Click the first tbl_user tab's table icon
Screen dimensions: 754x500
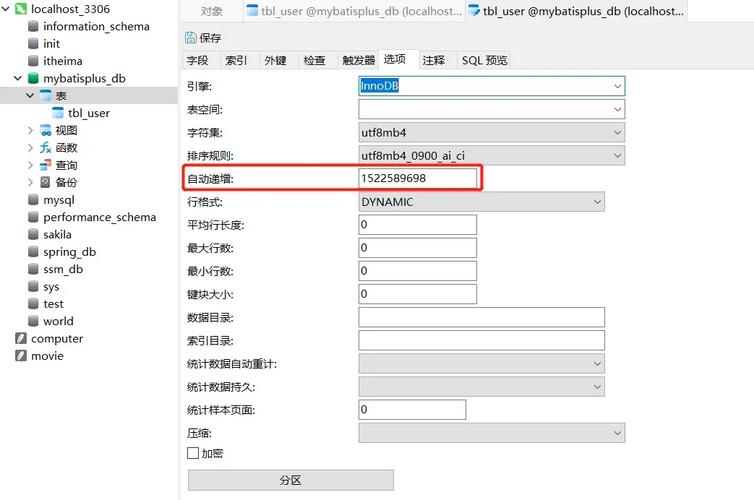(x=252, y=10)
